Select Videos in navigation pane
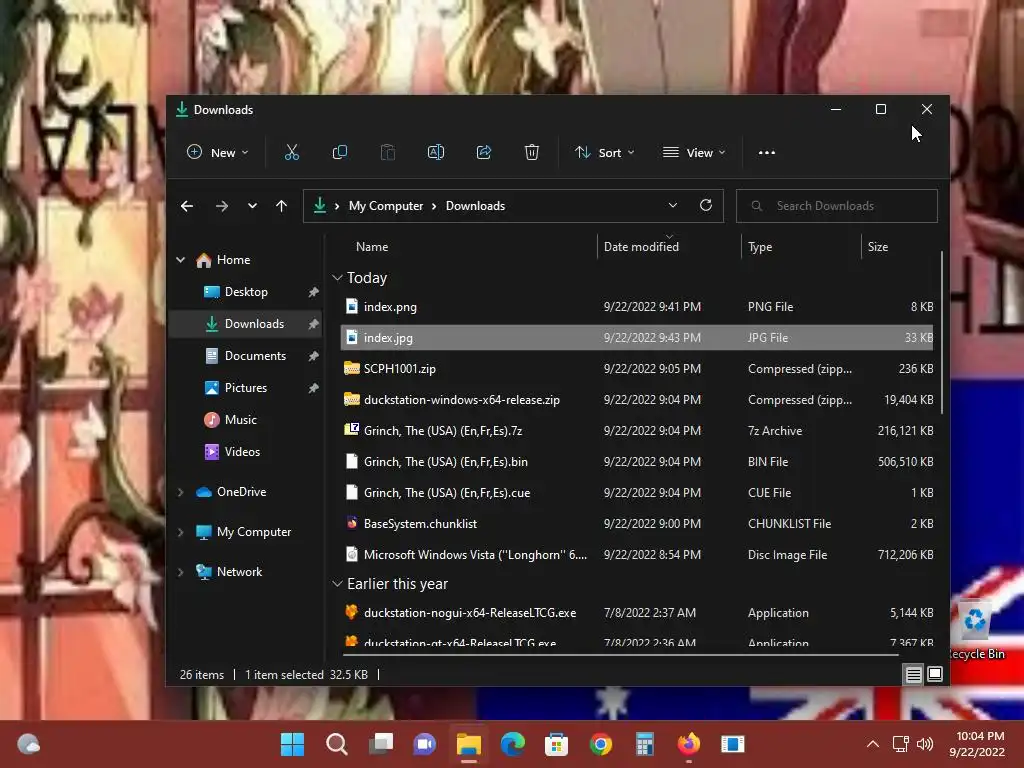1024x768 pixels. 246,452
